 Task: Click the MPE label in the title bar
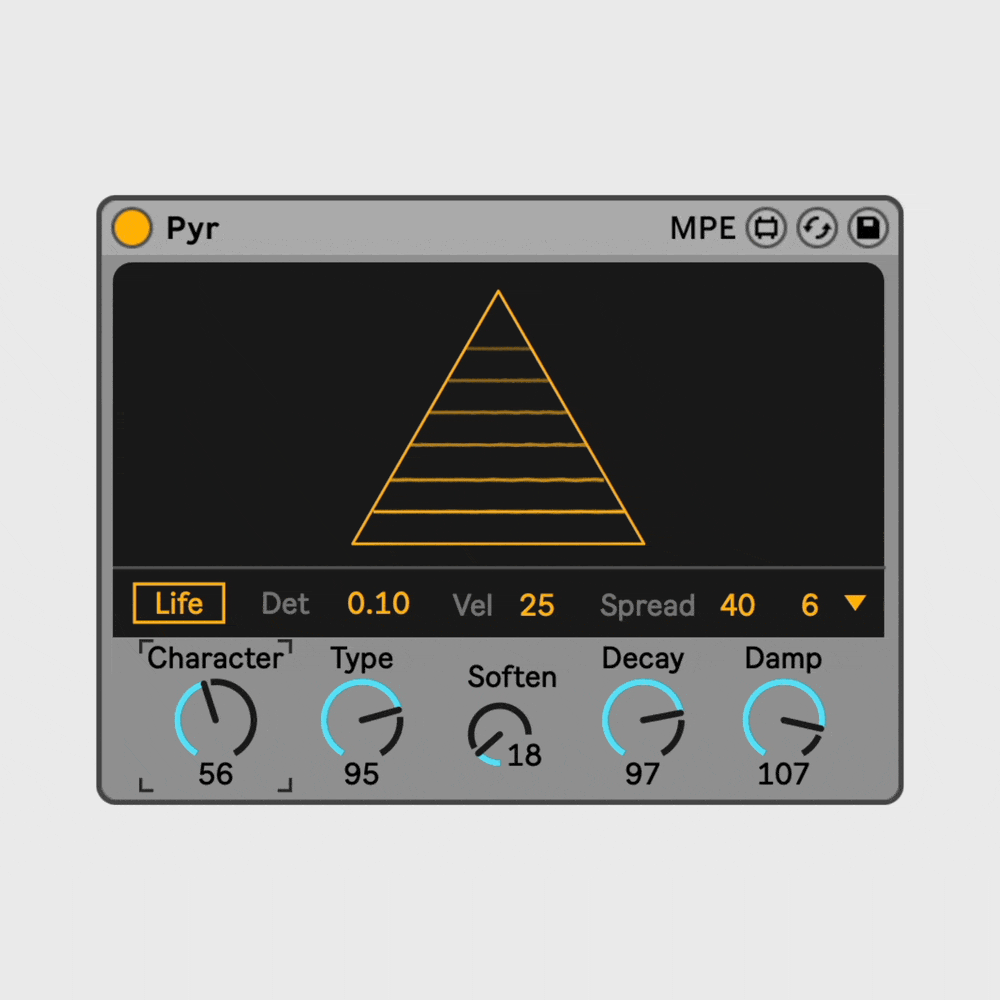[x=701, y=228]
